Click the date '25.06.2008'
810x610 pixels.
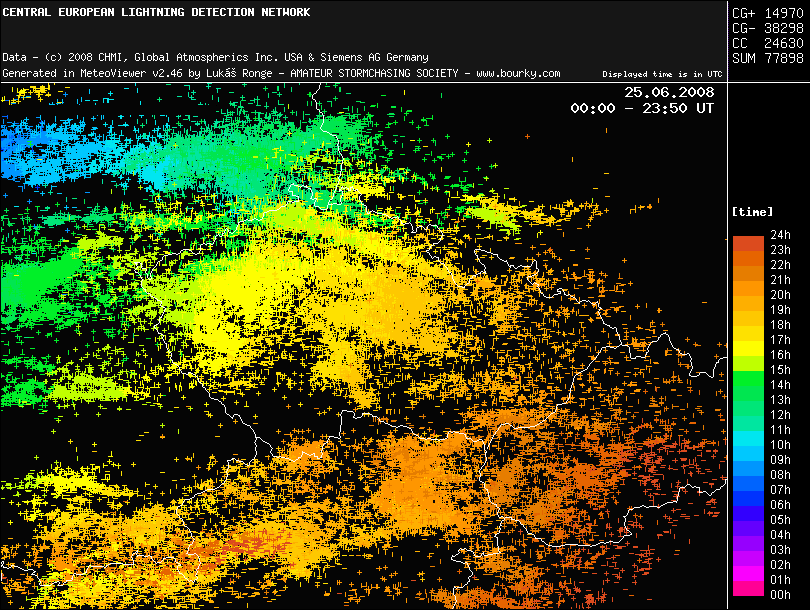(669, 92)
